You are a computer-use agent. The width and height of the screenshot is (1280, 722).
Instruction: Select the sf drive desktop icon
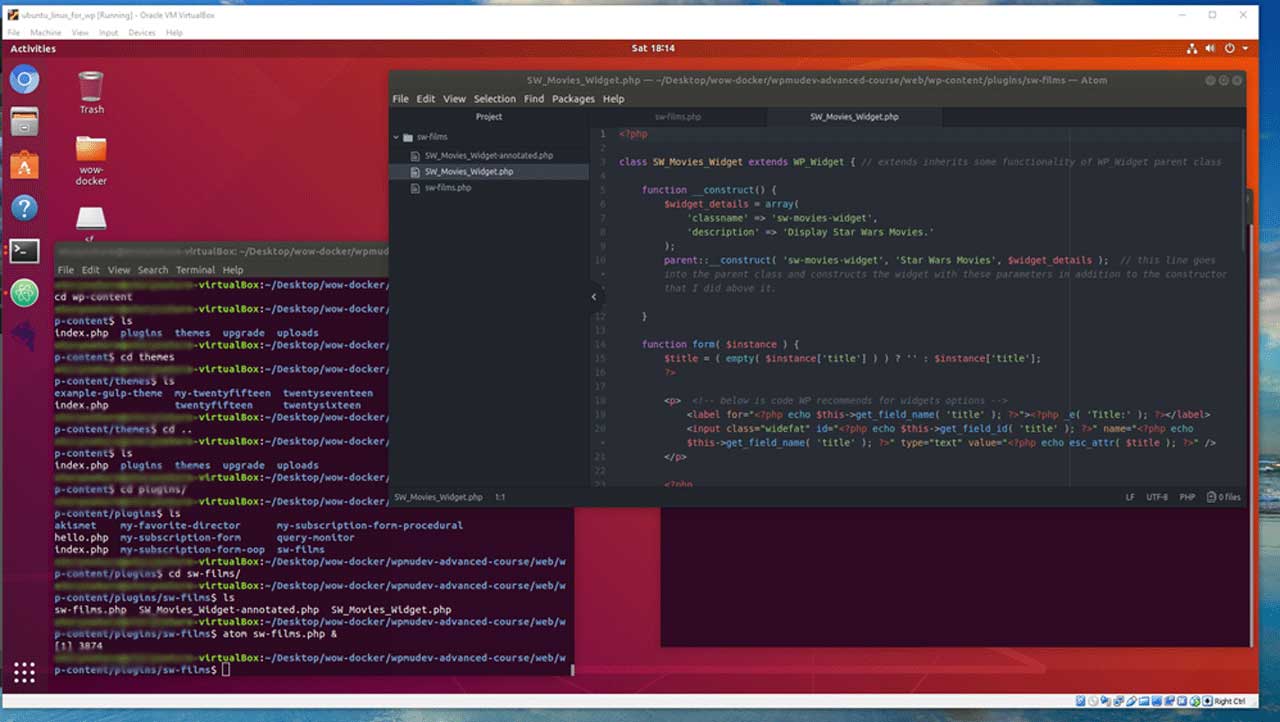(x=91, y=223)
